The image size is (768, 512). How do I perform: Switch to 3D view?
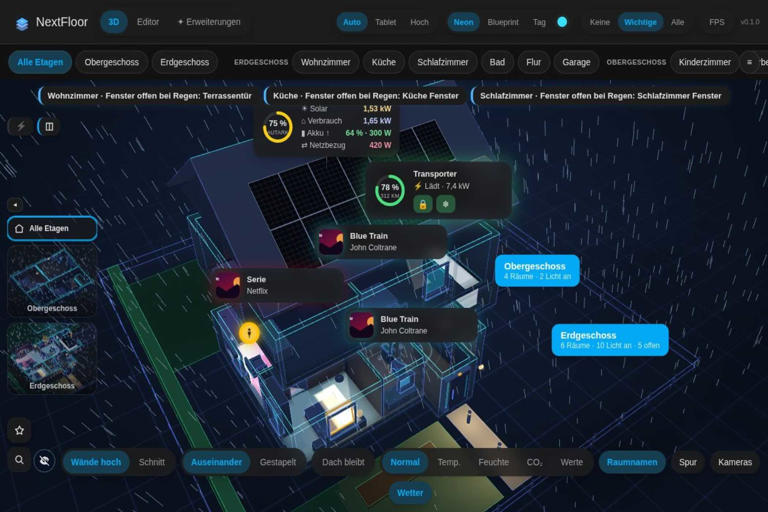114,22
